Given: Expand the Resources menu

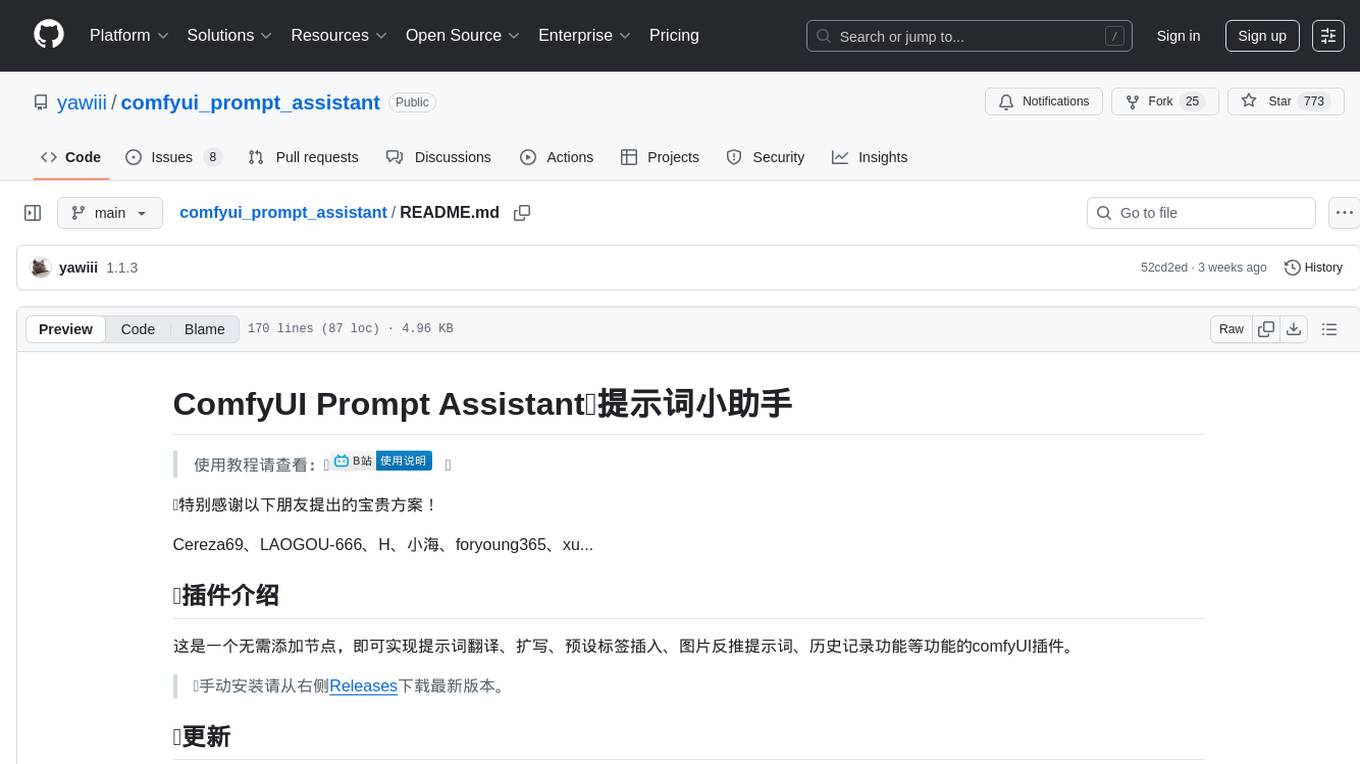Looking at the screenshot, I should (339, 35).
